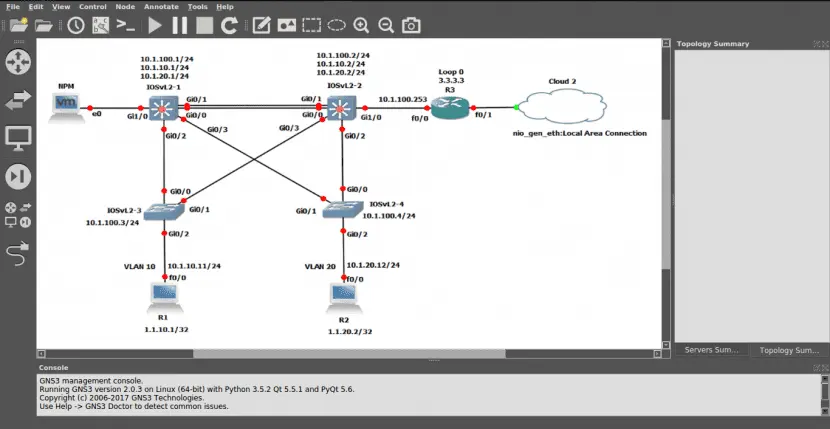Open console to all devices

click(125, 24)
